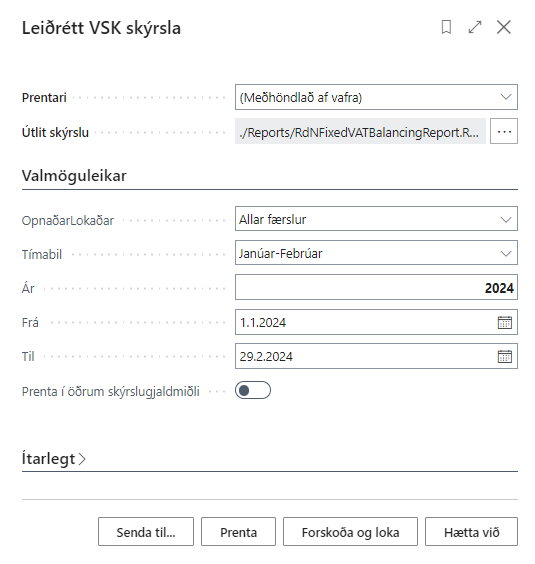Screen dimensions: 535x564
Task: Click the Til date text field
Action: [365, 356]
